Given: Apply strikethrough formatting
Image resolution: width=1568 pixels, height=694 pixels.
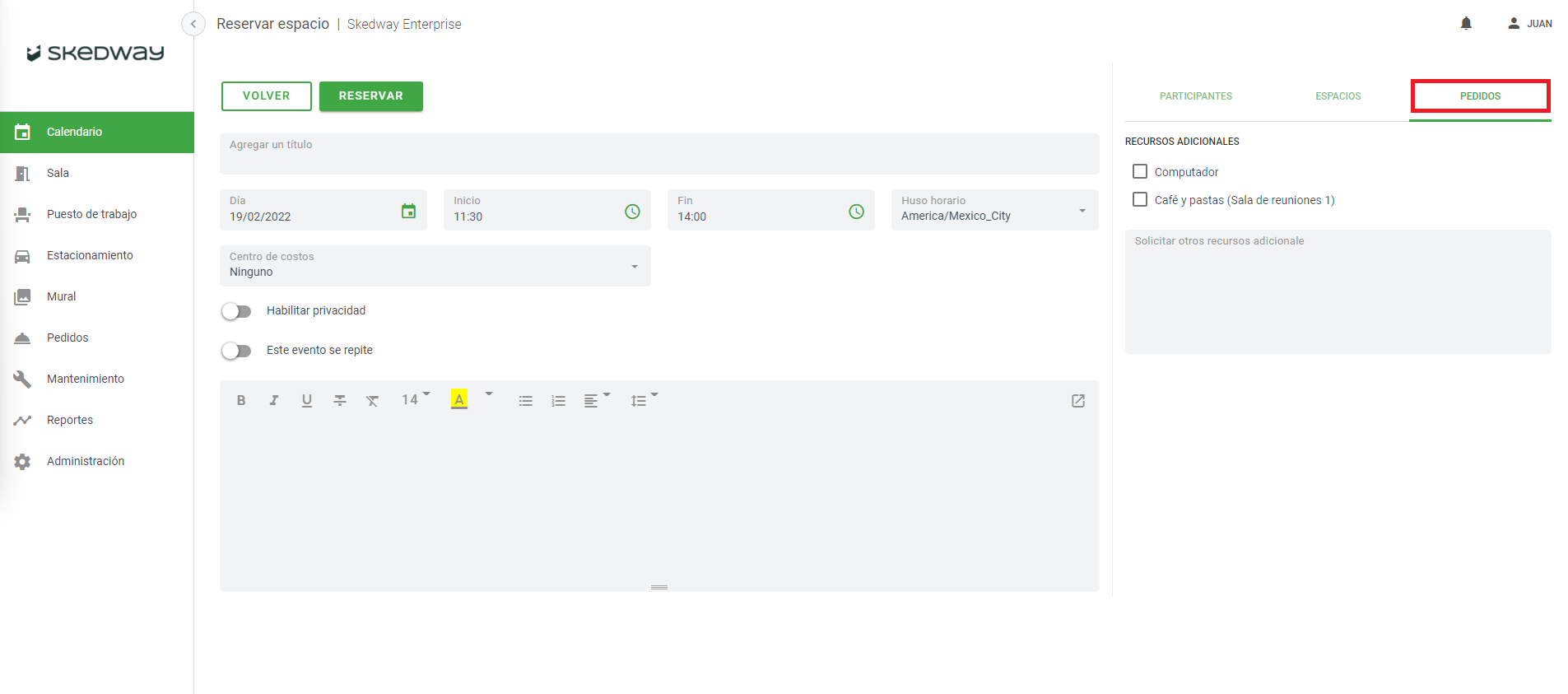Looking at the screenshot, I should pos(339,401).
